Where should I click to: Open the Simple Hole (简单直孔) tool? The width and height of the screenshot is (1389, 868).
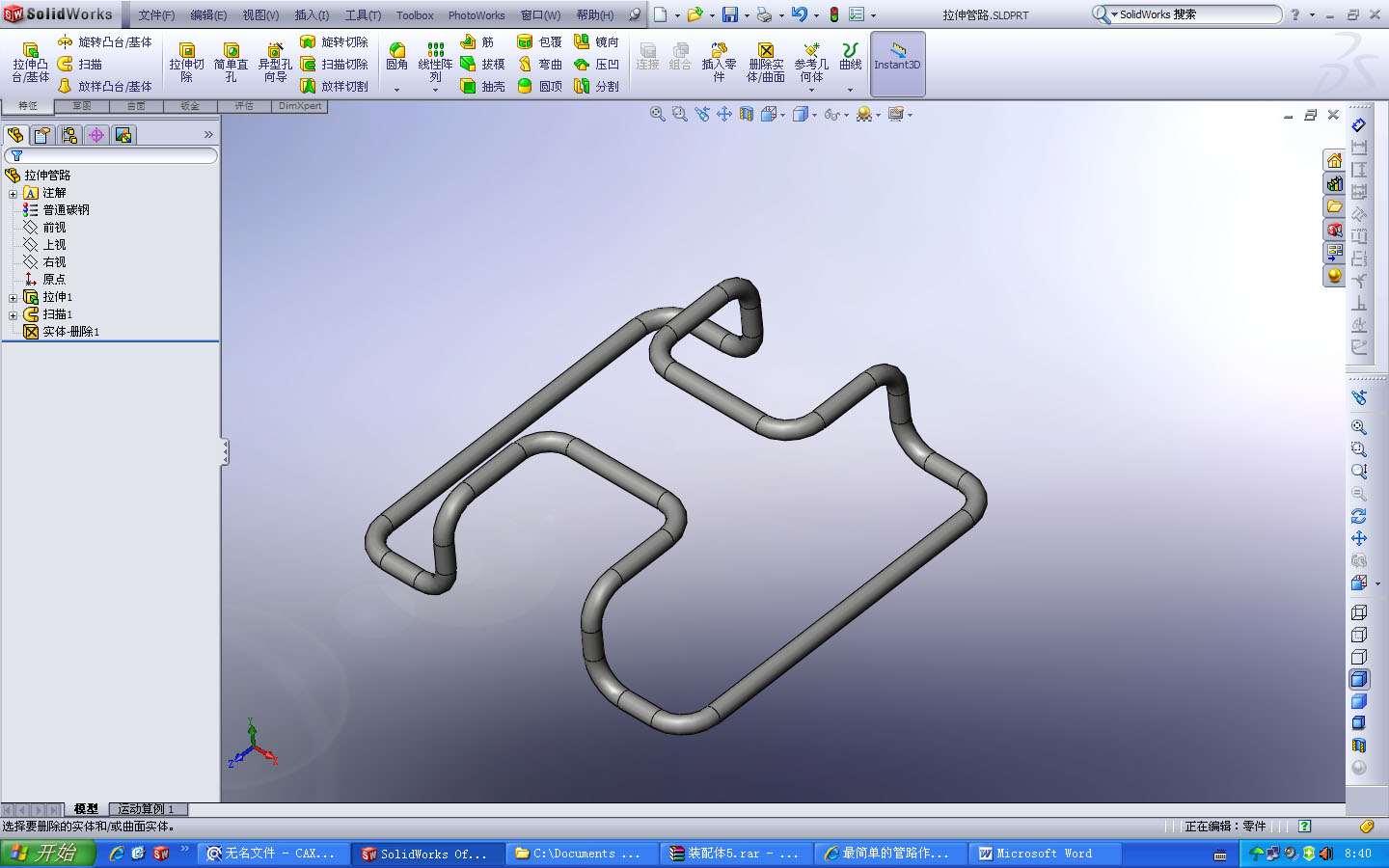(231, 63)
